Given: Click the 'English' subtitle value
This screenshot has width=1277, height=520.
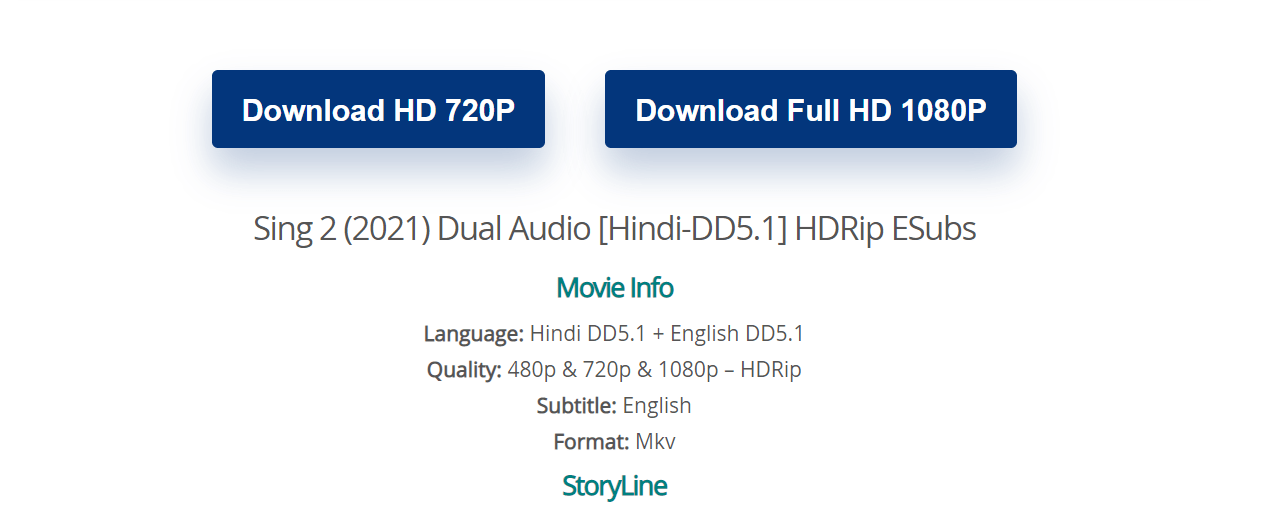Looking at the screenshot, I should pyautogui.click(x=657, y=406).
